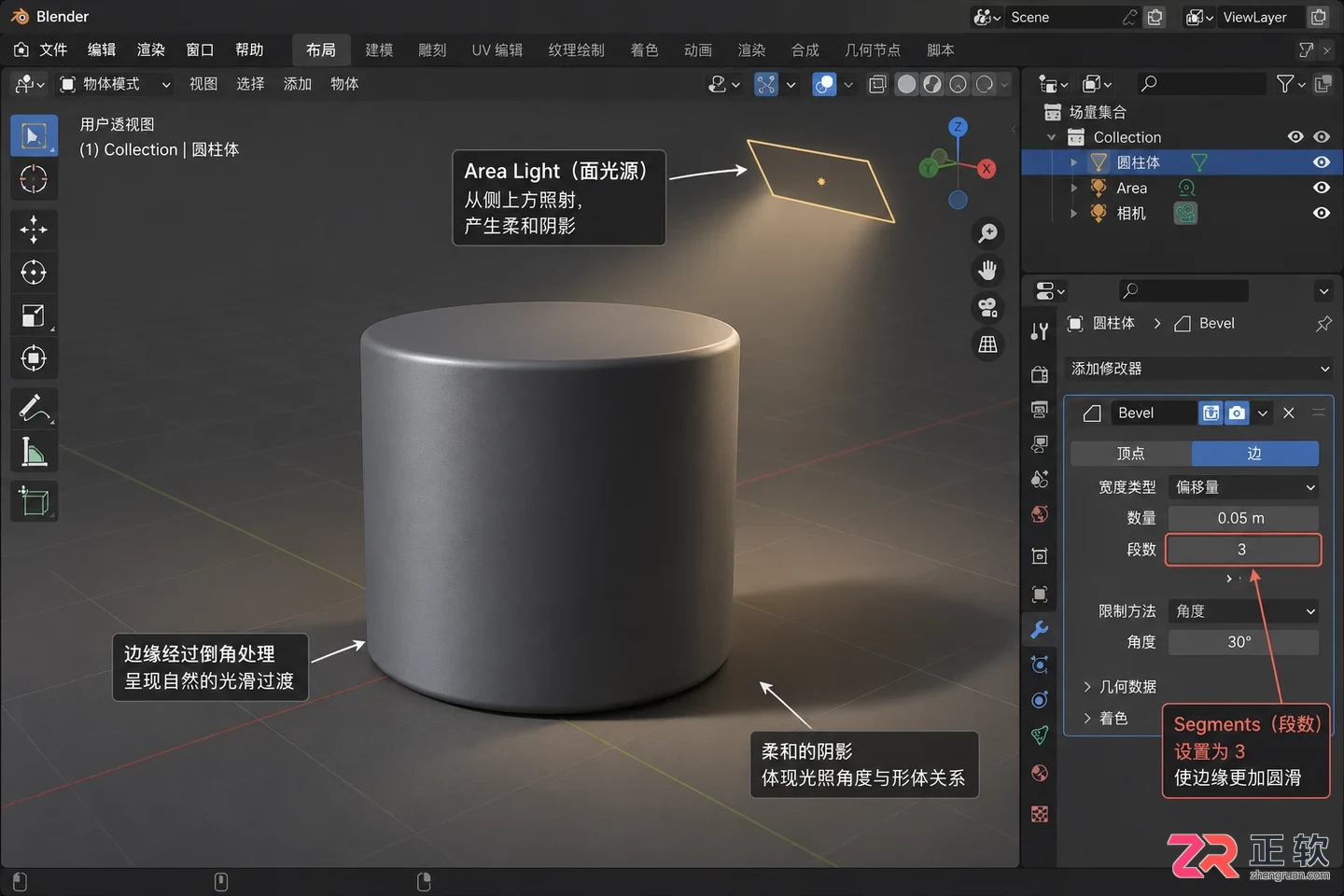Click the viewport pan hand icon
Image resolution: width=1344 pixels, height=896 pixels.
point(987,271)
